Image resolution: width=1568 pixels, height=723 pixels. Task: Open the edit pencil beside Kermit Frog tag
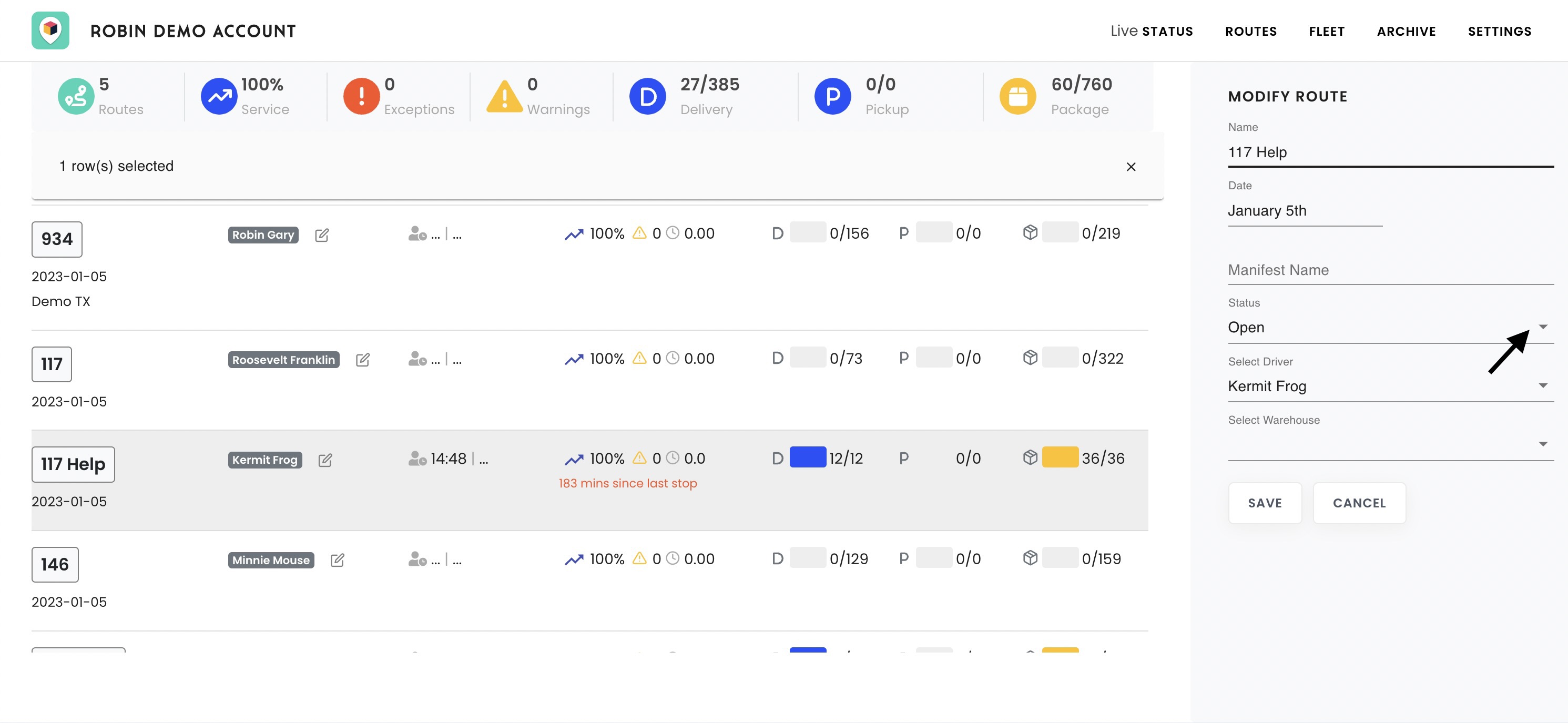coord(325,460)
